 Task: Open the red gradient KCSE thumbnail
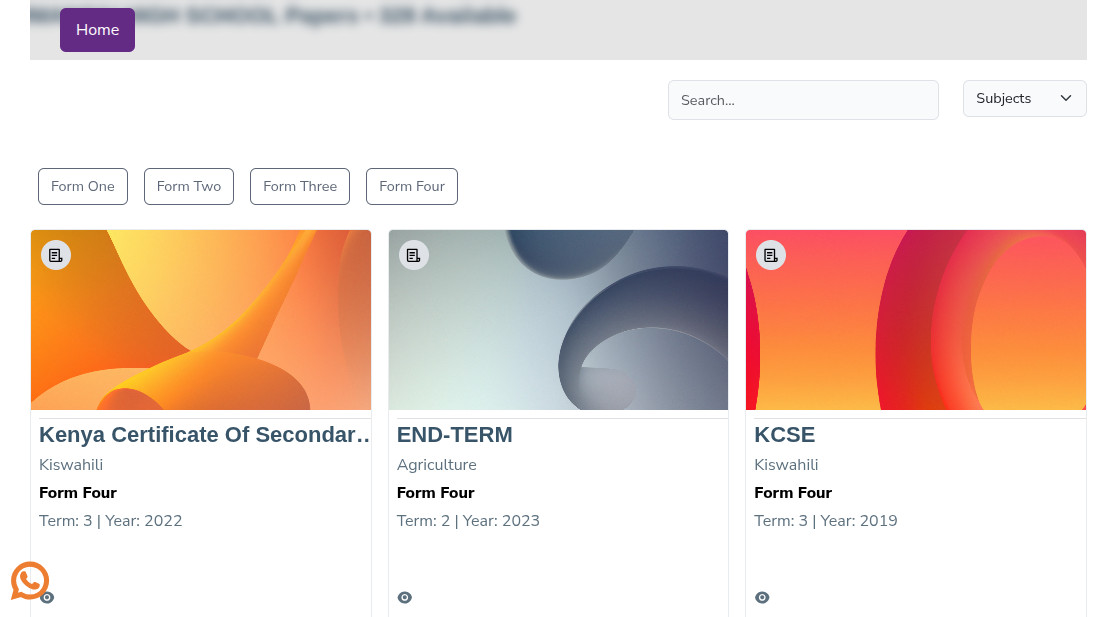915,319
